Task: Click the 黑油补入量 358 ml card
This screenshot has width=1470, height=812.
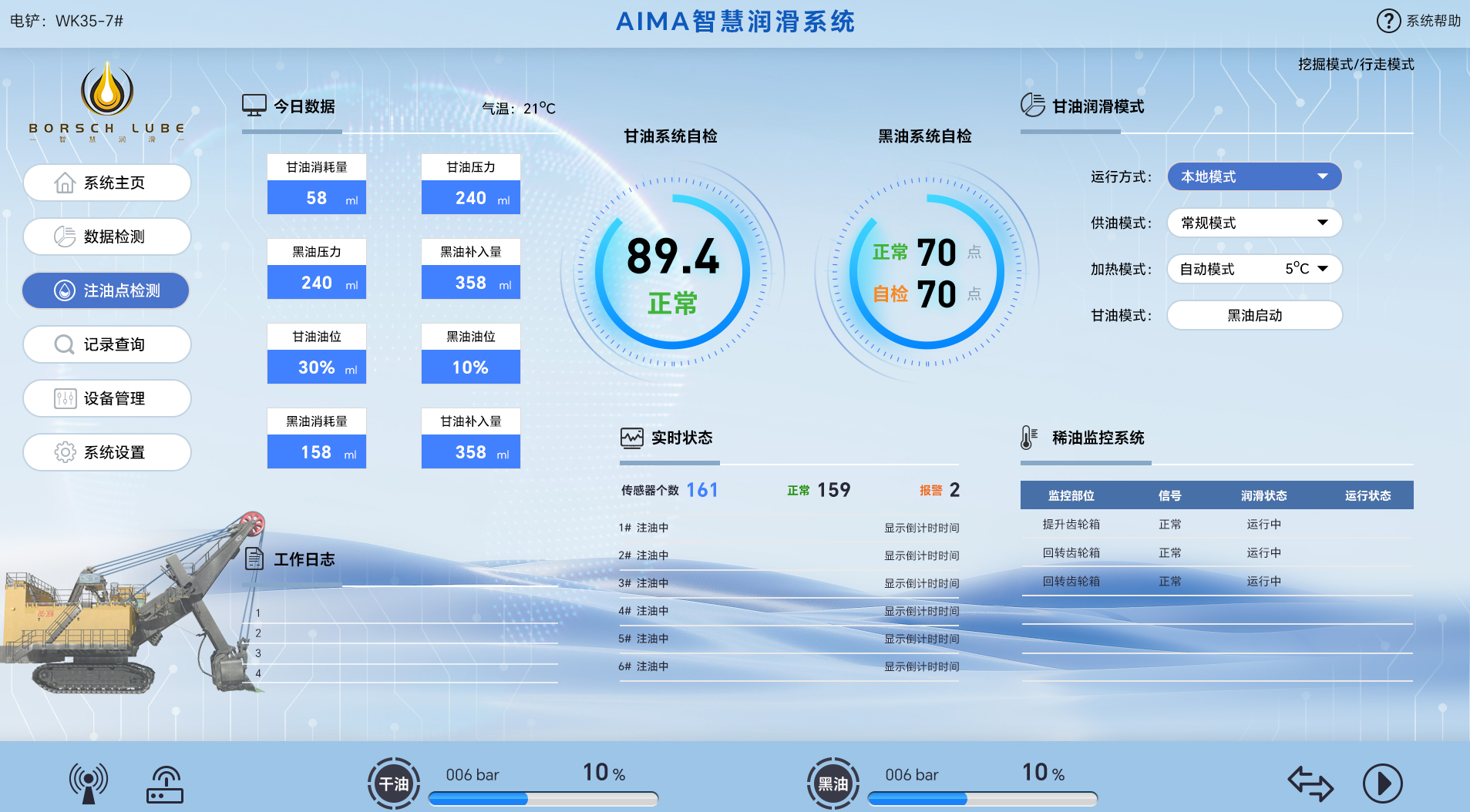Action: tap(471, 269)
